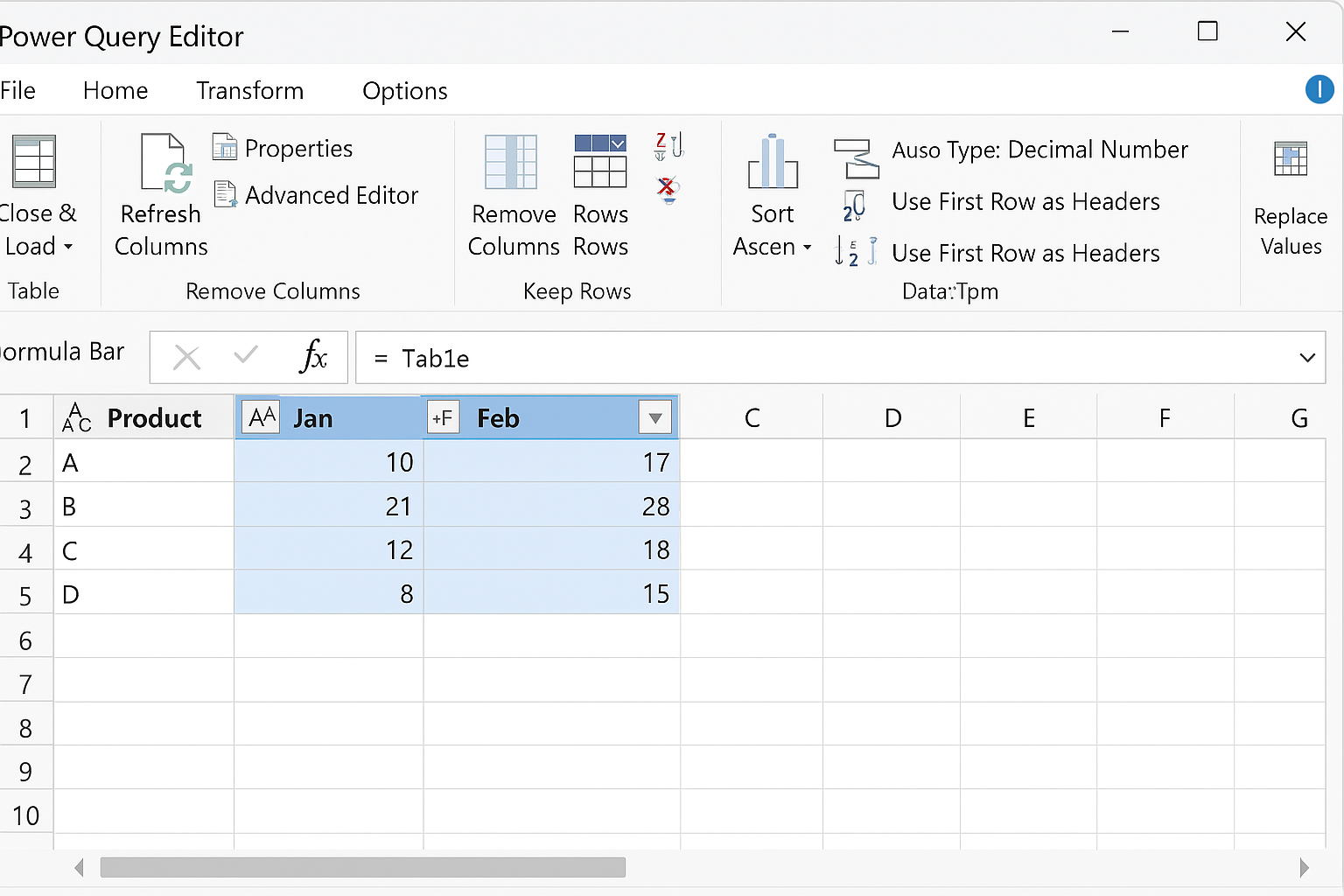Confirm formula with the checkmark icon
The height and width of the screenshot is (896, 1344).
(246, 354)
